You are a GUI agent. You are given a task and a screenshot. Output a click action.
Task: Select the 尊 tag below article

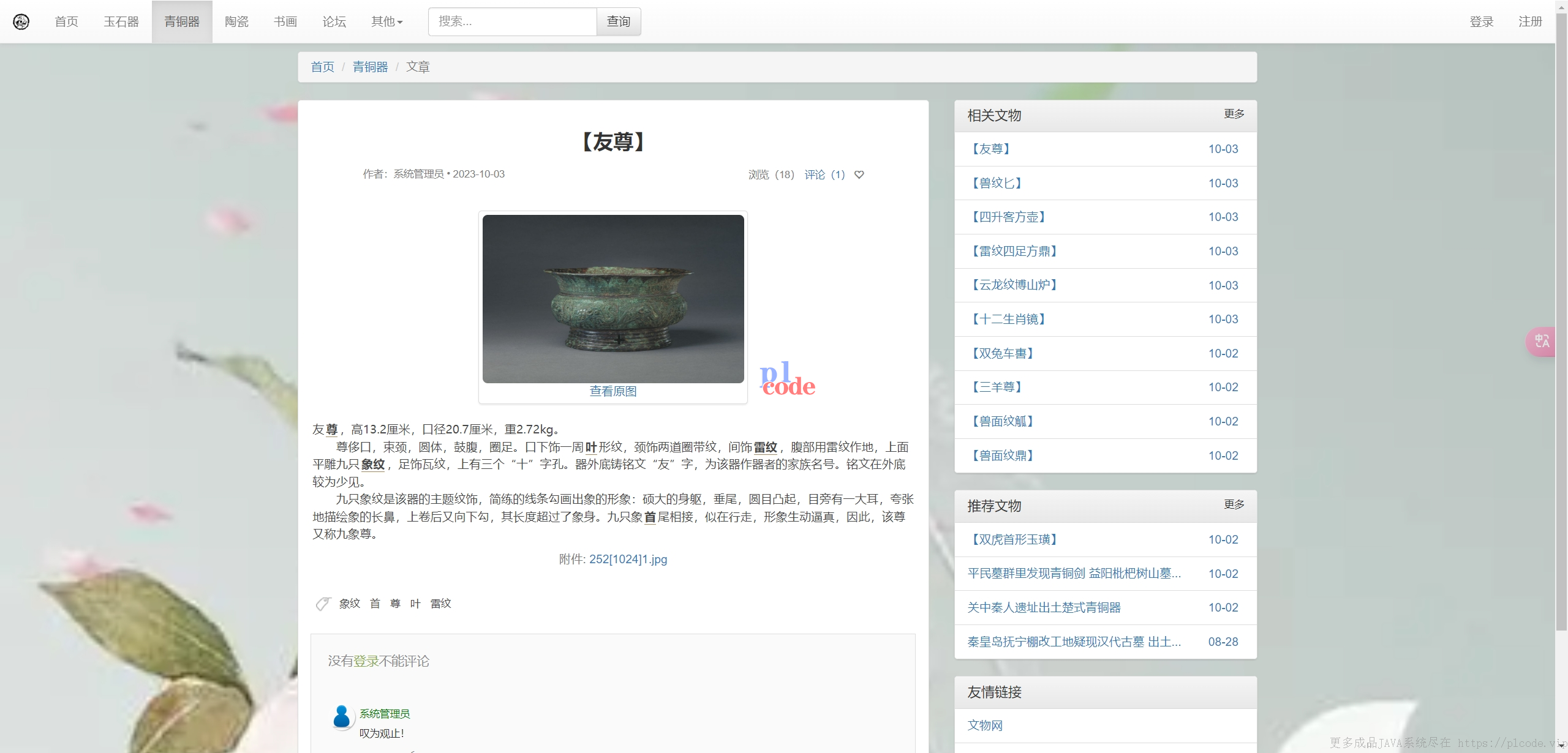tap(395, 604)
